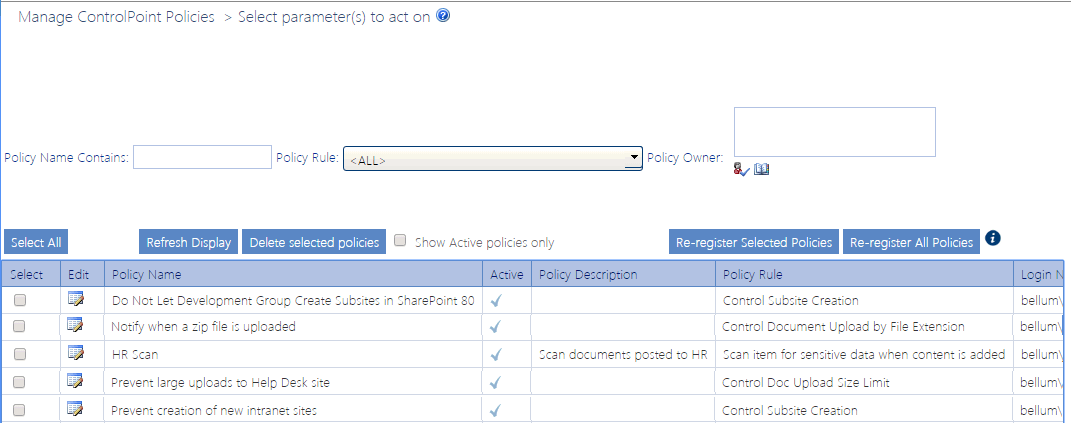Screen dimensions: 1071x423
Task: Expand the Policy Rule dropdown
Action: click(x=633, y=157)
